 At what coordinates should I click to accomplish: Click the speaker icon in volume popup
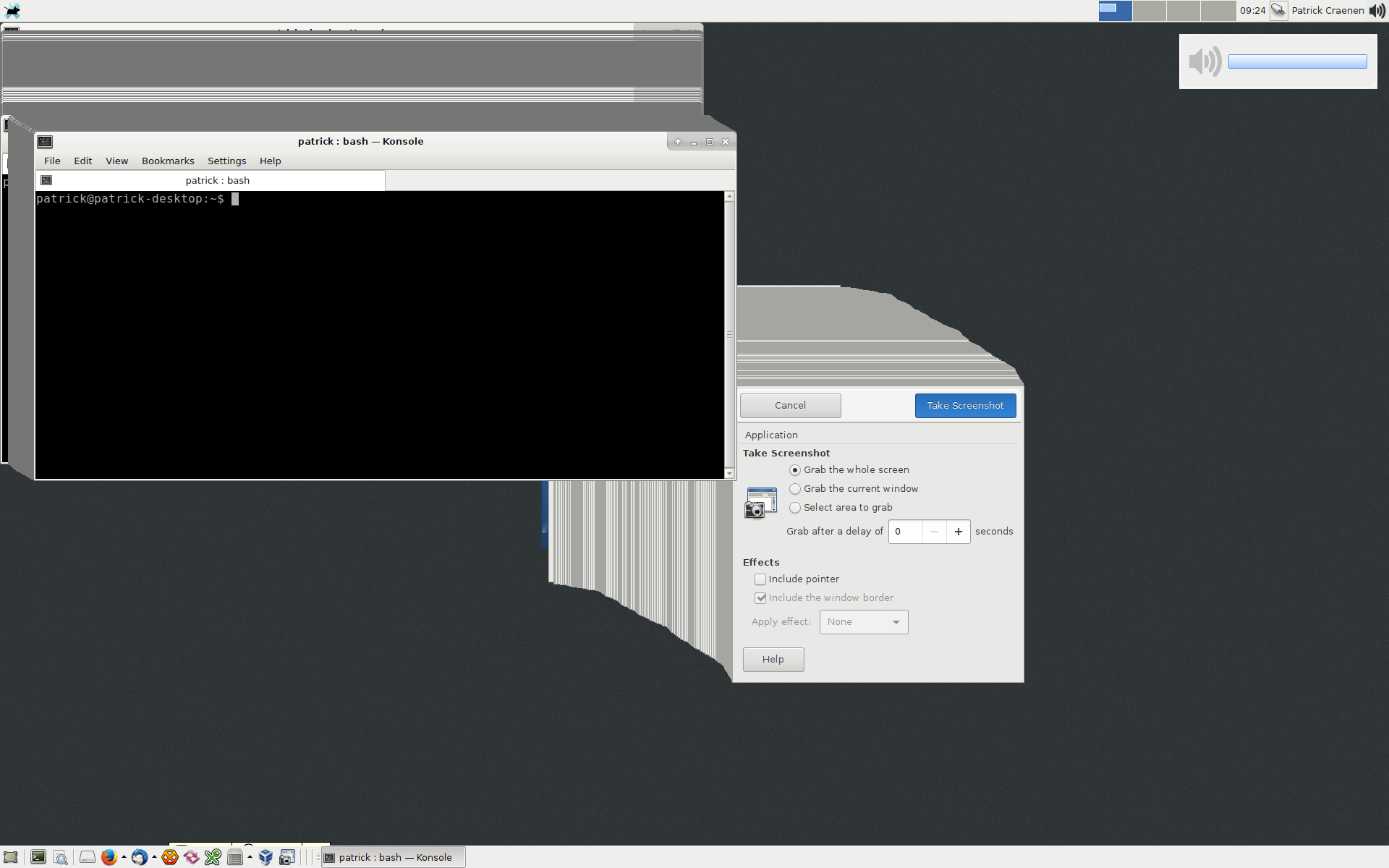click(x=1205, y=61)
